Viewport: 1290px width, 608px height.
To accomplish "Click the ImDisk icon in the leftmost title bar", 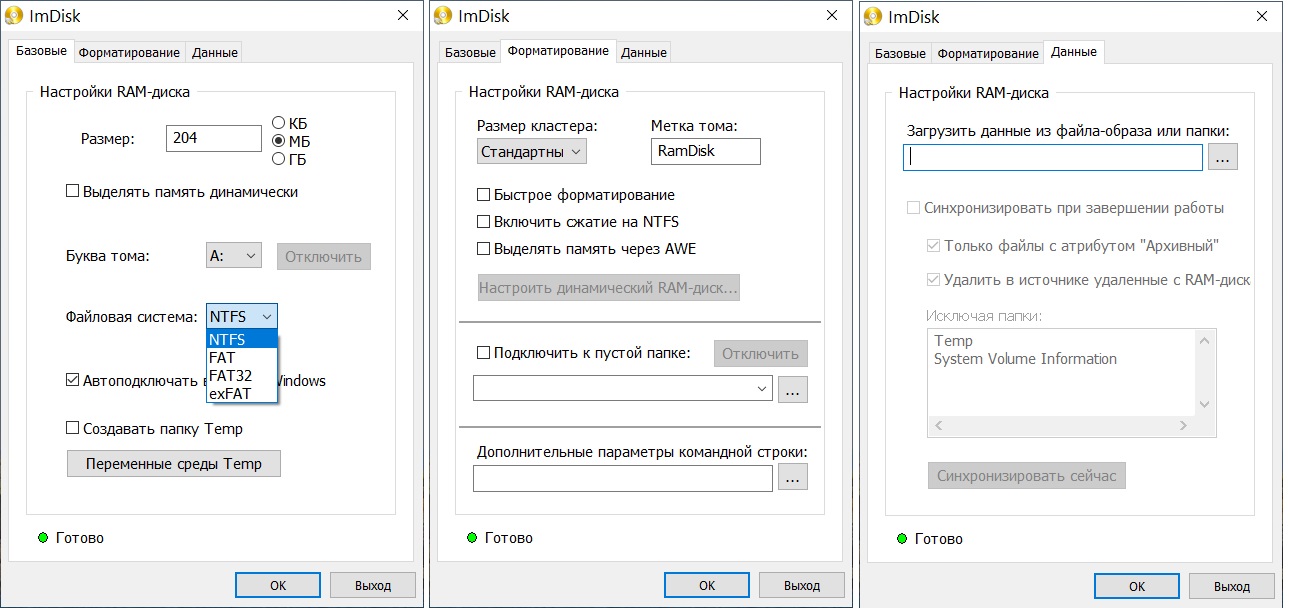I will click(x=15, y=16).
